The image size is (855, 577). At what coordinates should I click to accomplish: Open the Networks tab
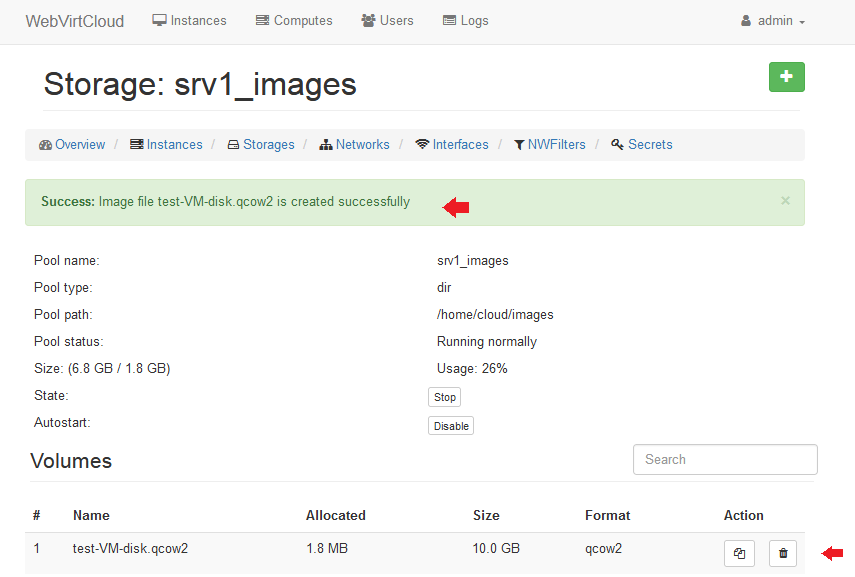355,145
